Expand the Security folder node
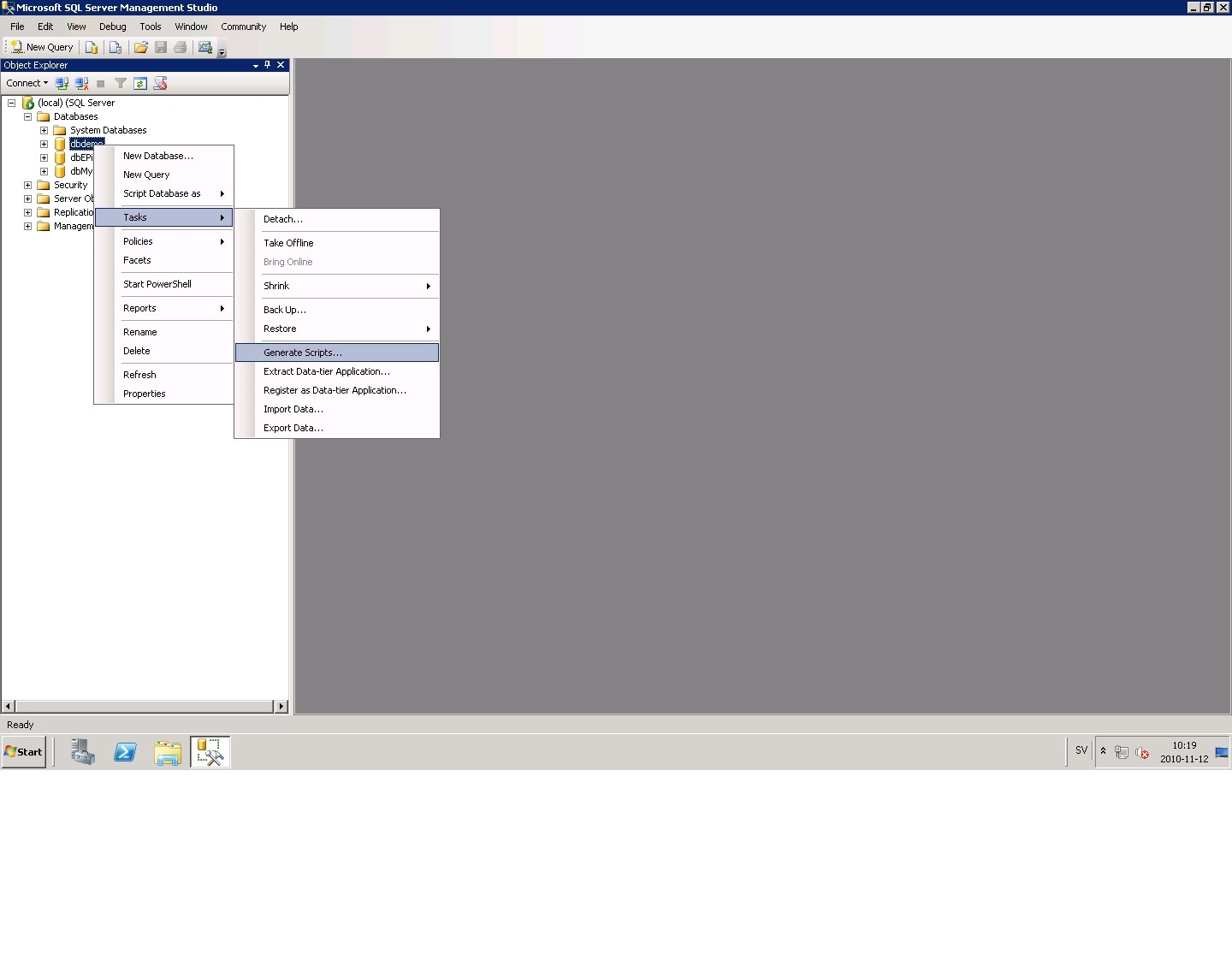Viewport: 1232px width, 960px height. 27,185
